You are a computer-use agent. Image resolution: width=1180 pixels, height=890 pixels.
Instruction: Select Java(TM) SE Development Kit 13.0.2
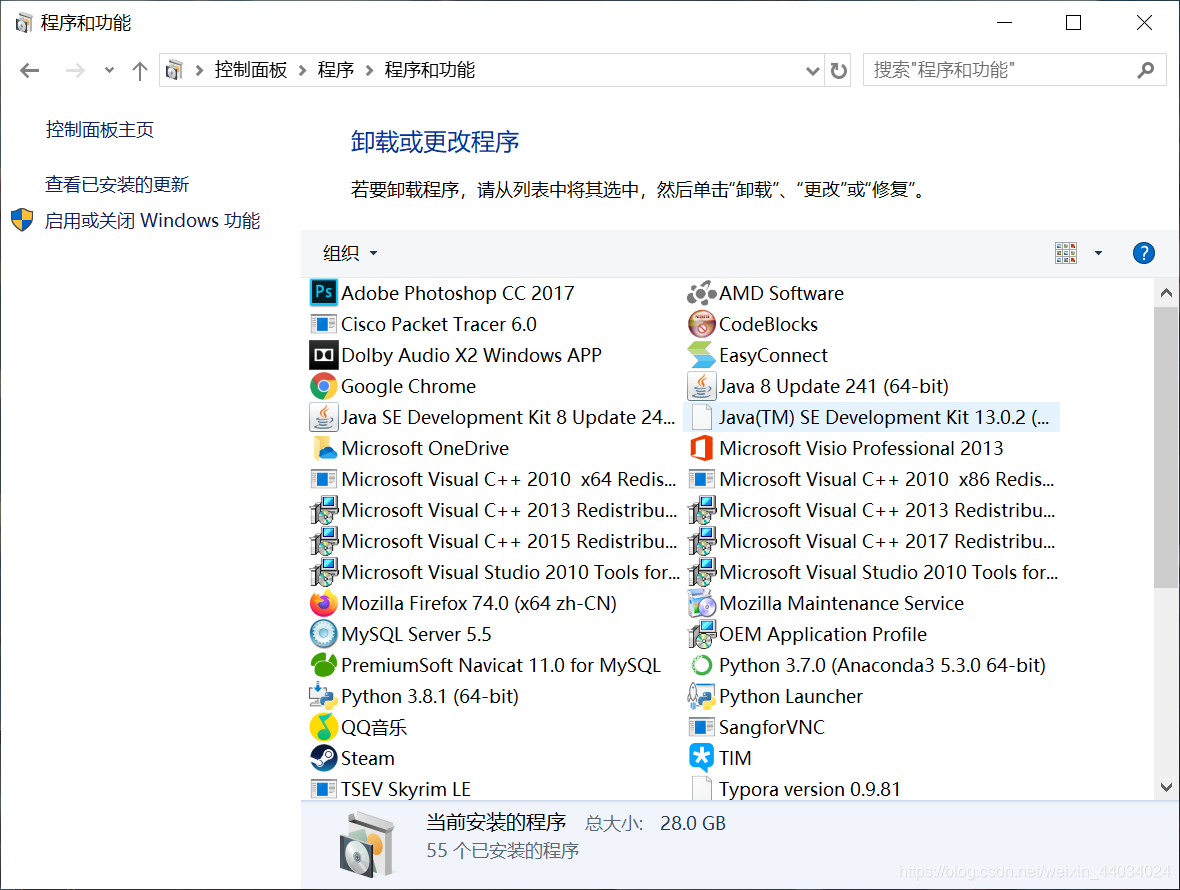coord(871,417)
